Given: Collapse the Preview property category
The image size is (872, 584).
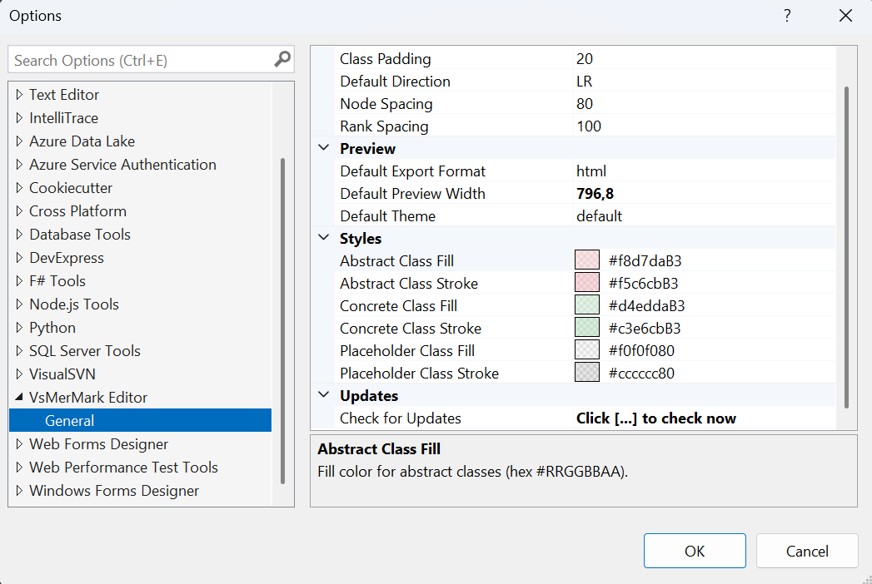Looking at the screenshot, I should coord(323,148).
